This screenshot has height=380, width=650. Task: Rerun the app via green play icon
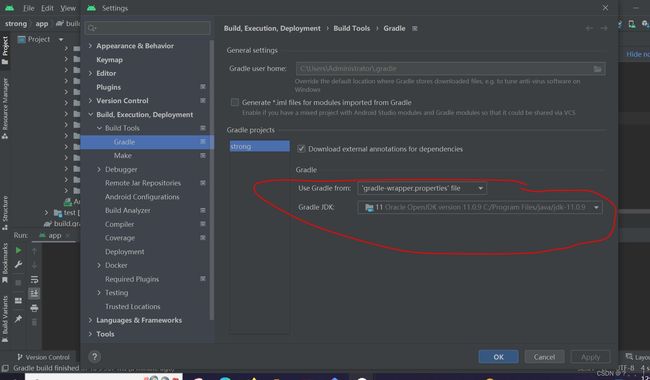click(x=18, y=250)
